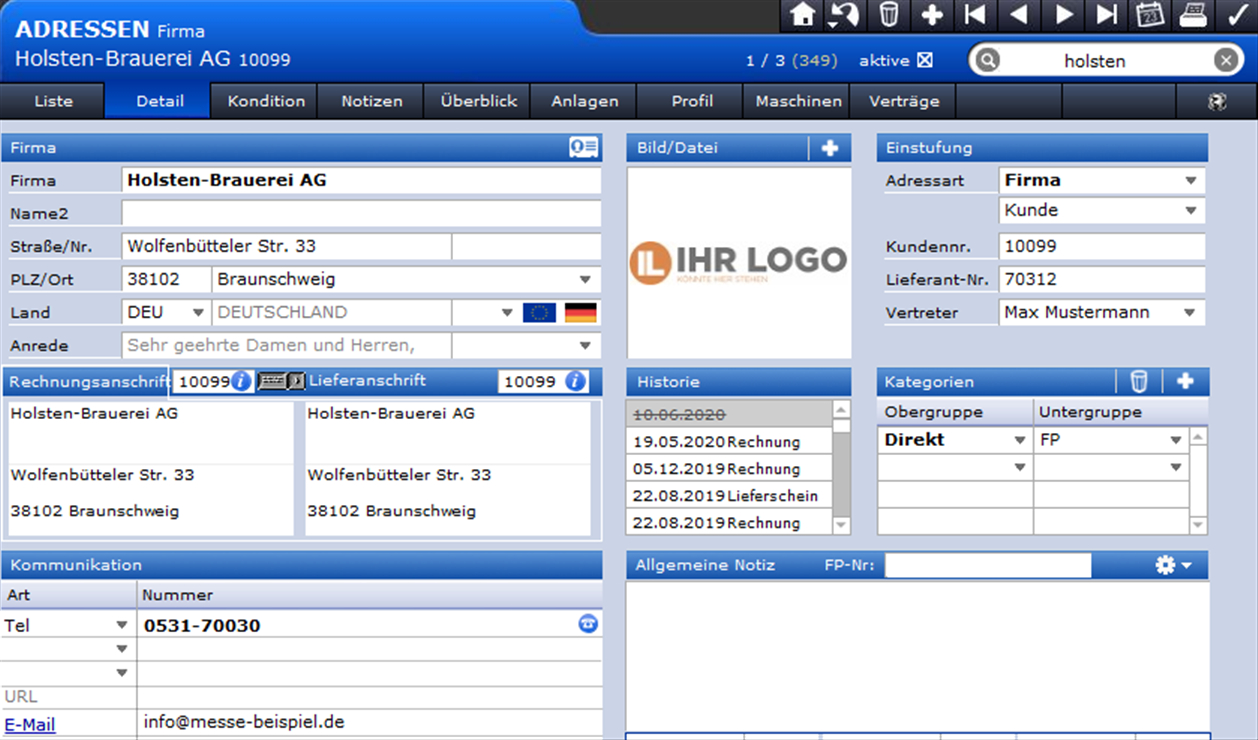Click keyboard copy icon between the two addresses
The width and height of the screenshot is (1258, 740).
(x=281, y=381)
